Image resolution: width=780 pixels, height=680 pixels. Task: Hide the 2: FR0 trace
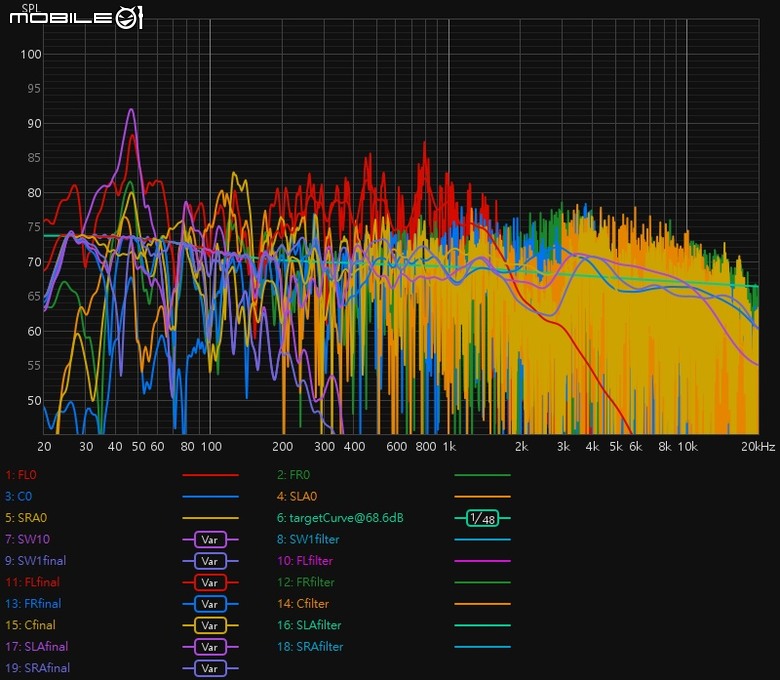coord(296,476)
